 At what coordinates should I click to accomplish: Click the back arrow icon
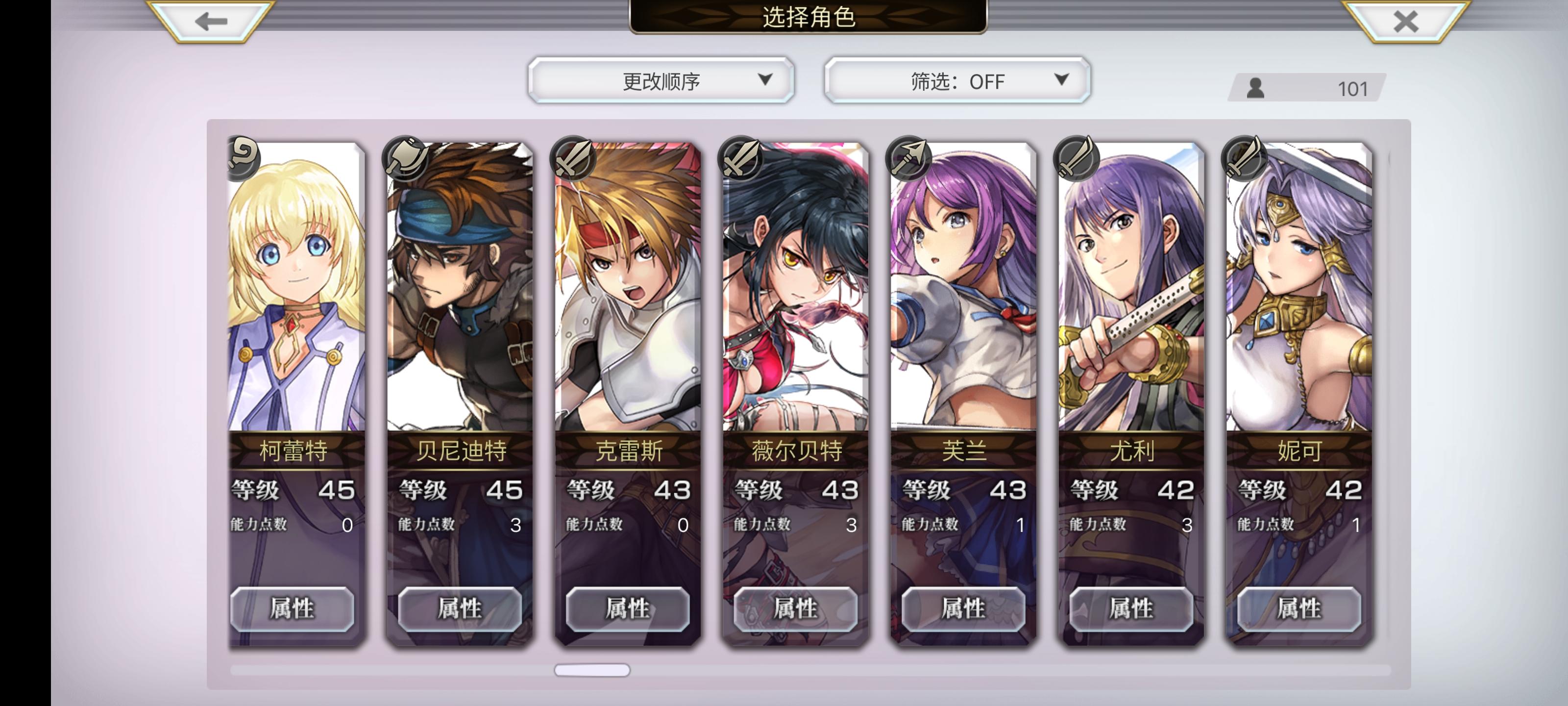tap(211, 21)
